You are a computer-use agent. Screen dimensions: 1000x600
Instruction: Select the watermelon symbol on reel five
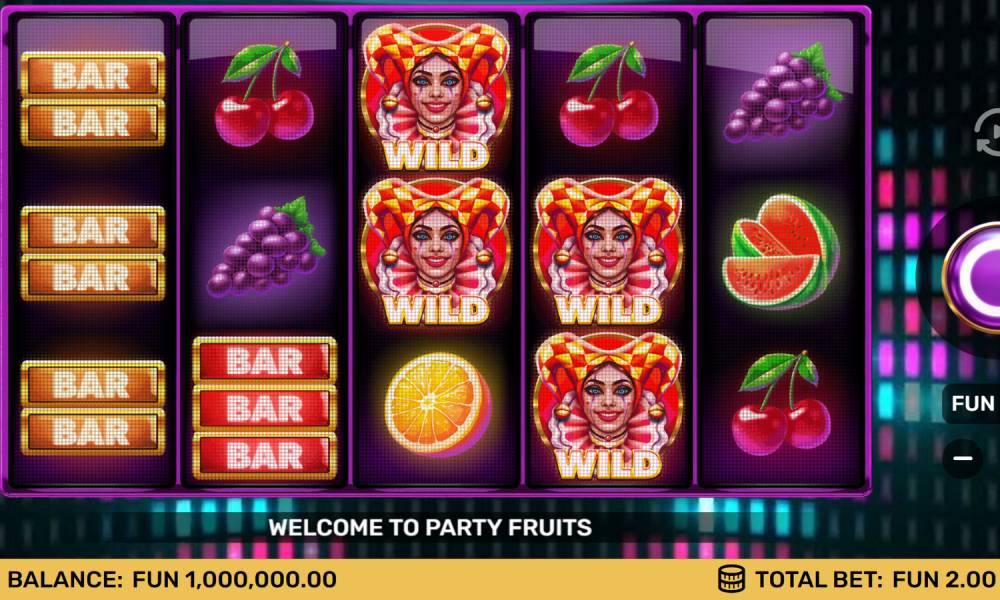[x=781, y=251]
